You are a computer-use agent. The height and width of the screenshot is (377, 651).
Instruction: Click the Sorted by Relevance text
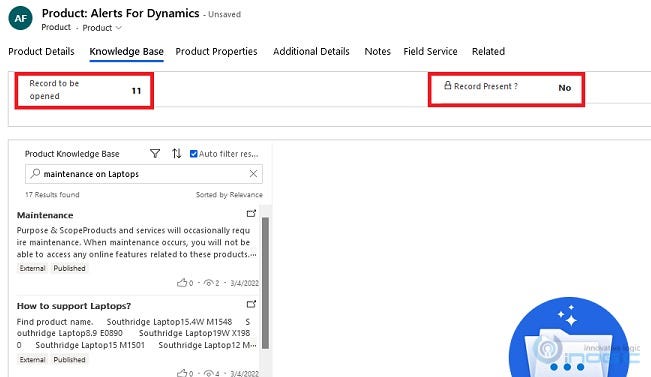click(x=229, y=195)
